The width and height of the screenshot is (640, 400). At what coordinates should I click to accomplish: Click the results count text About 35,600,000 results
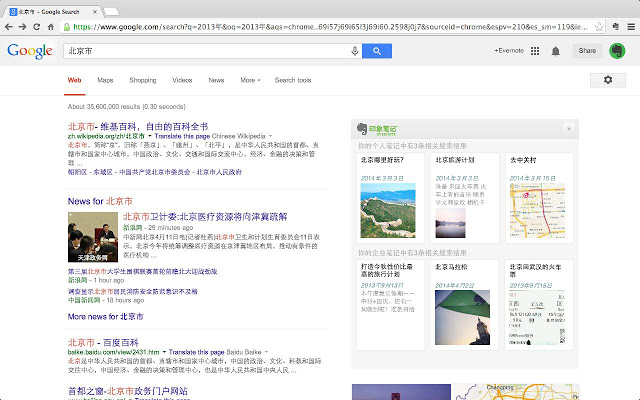[x=127, y=107]
